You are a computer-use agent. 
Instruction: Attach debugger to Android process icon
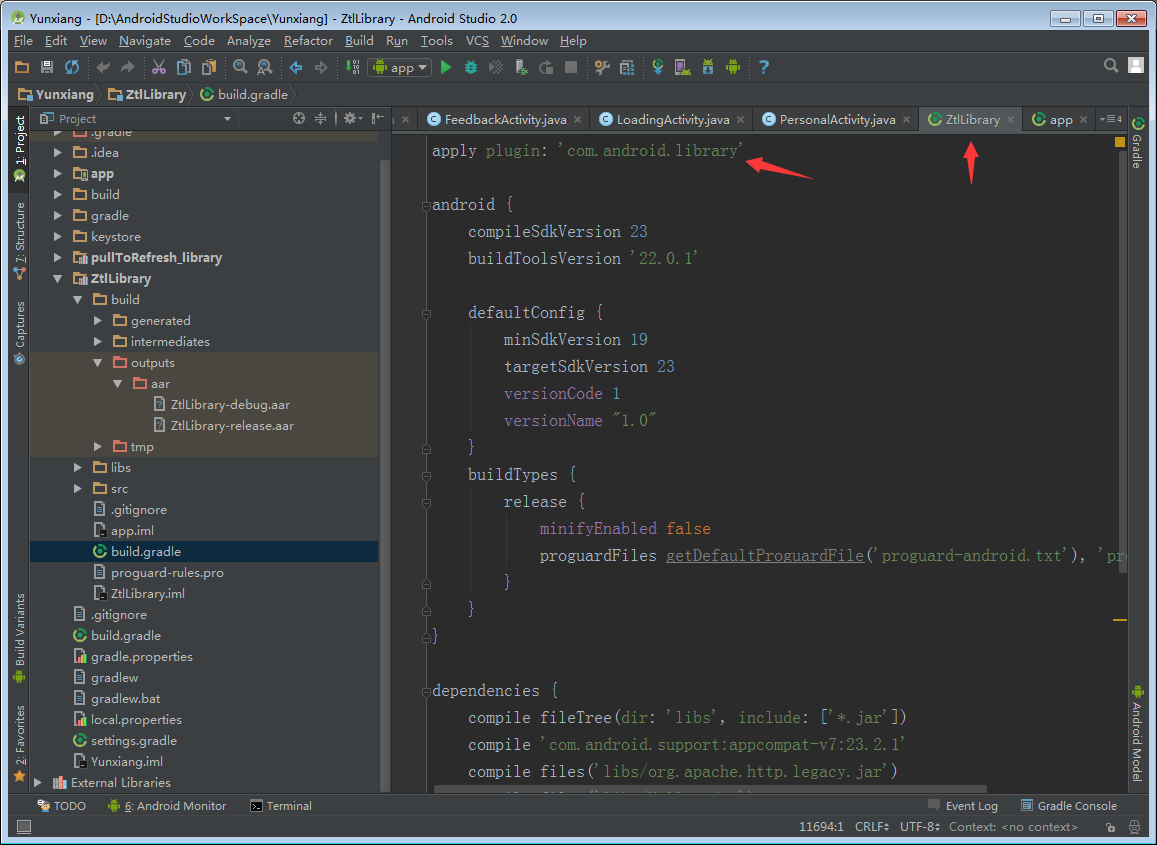pyautogui.click(x=521, y=67)
